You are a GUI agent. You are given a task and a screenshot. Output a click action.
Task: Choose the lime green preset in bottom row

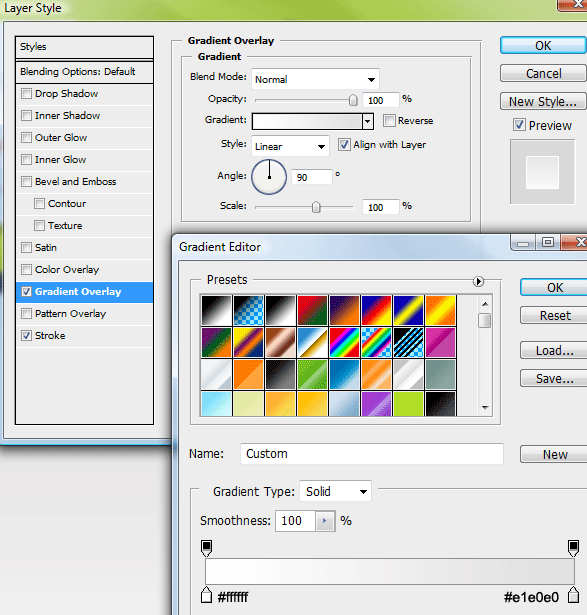tap(409, 404)
